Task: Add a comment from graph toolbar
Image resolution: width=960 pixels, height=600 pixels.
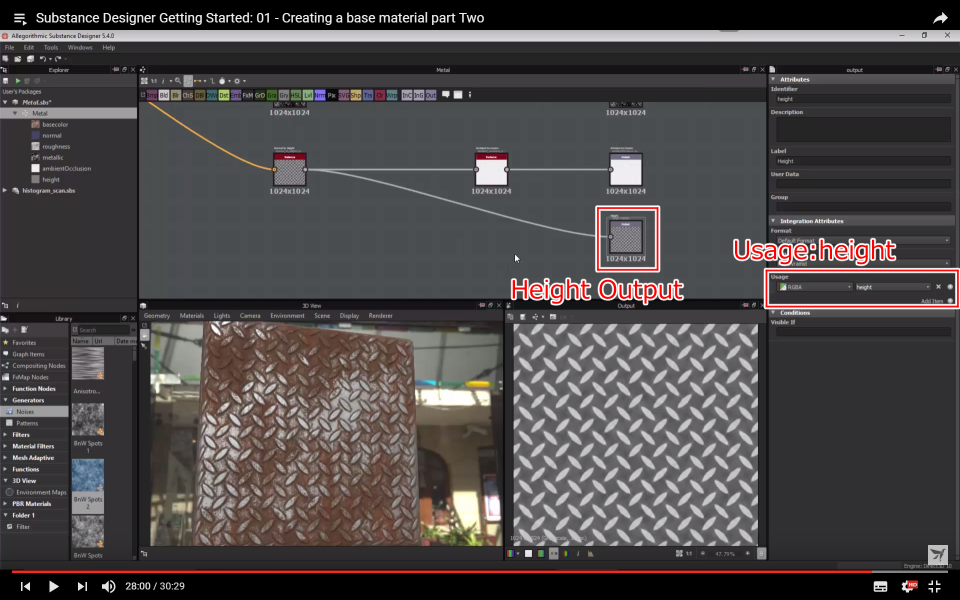Action: [446, 94]
